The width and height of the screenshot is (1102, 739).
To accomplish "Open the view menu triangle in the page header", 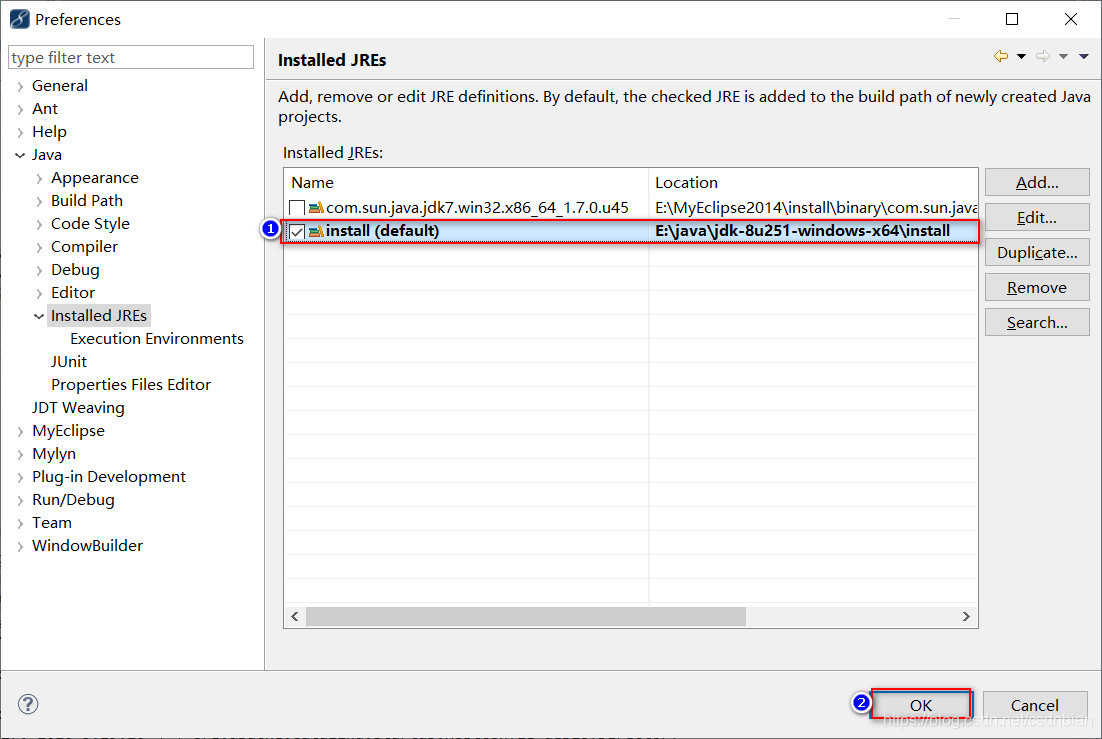I will click(x=1084, y=56).
